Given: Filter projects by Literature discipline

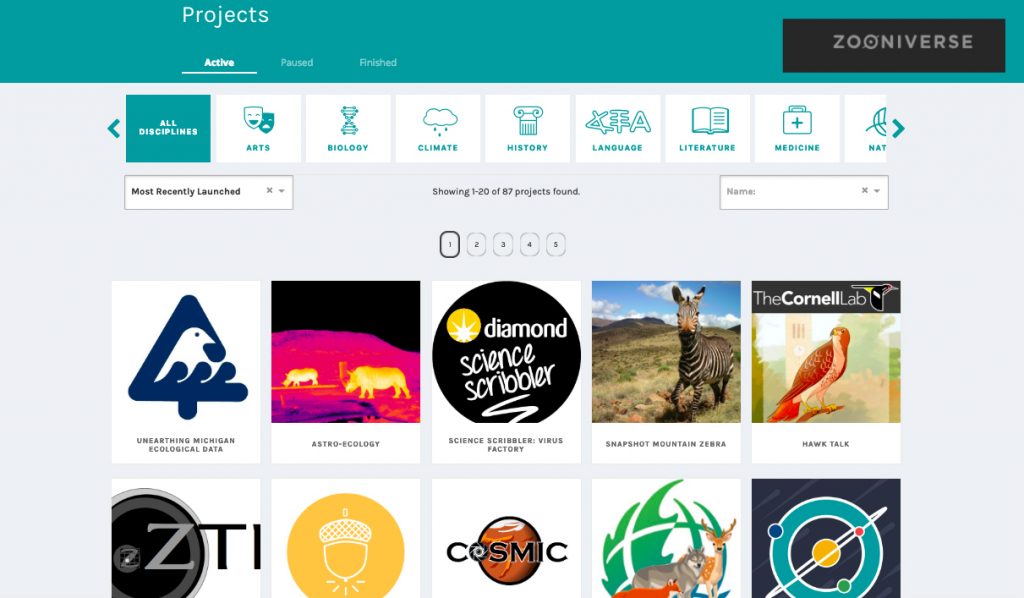Looking at the screenshot, I should point(707,127).
